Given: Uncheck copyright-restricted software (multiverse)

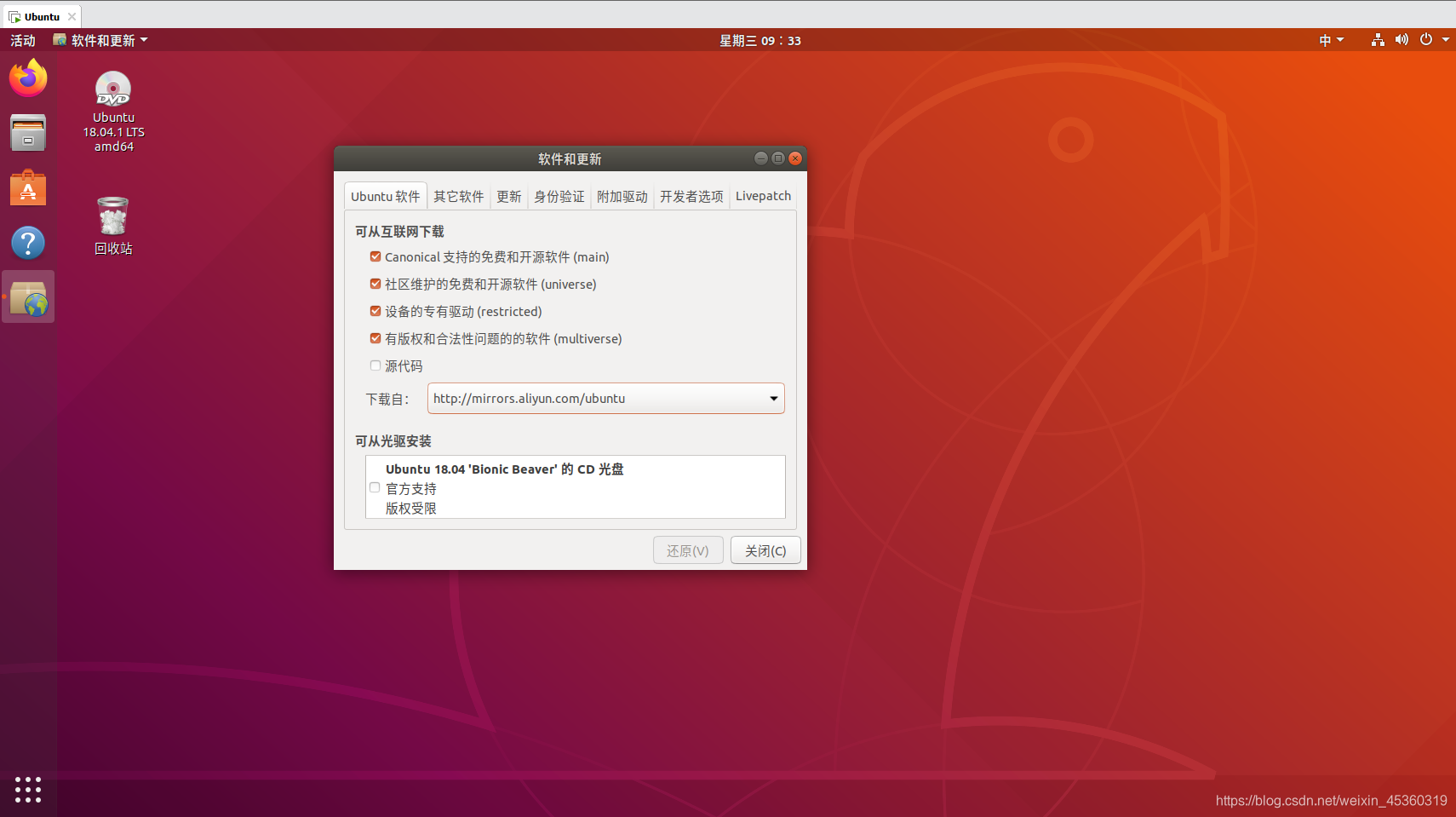Looking at the screenshot, I should (x=375, y=338).
